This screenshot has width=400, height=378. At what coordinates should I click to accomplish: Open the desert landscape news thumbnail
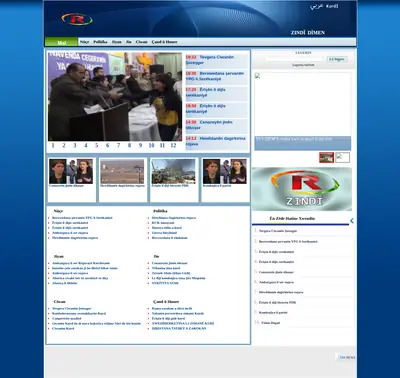tap(122, 171)
